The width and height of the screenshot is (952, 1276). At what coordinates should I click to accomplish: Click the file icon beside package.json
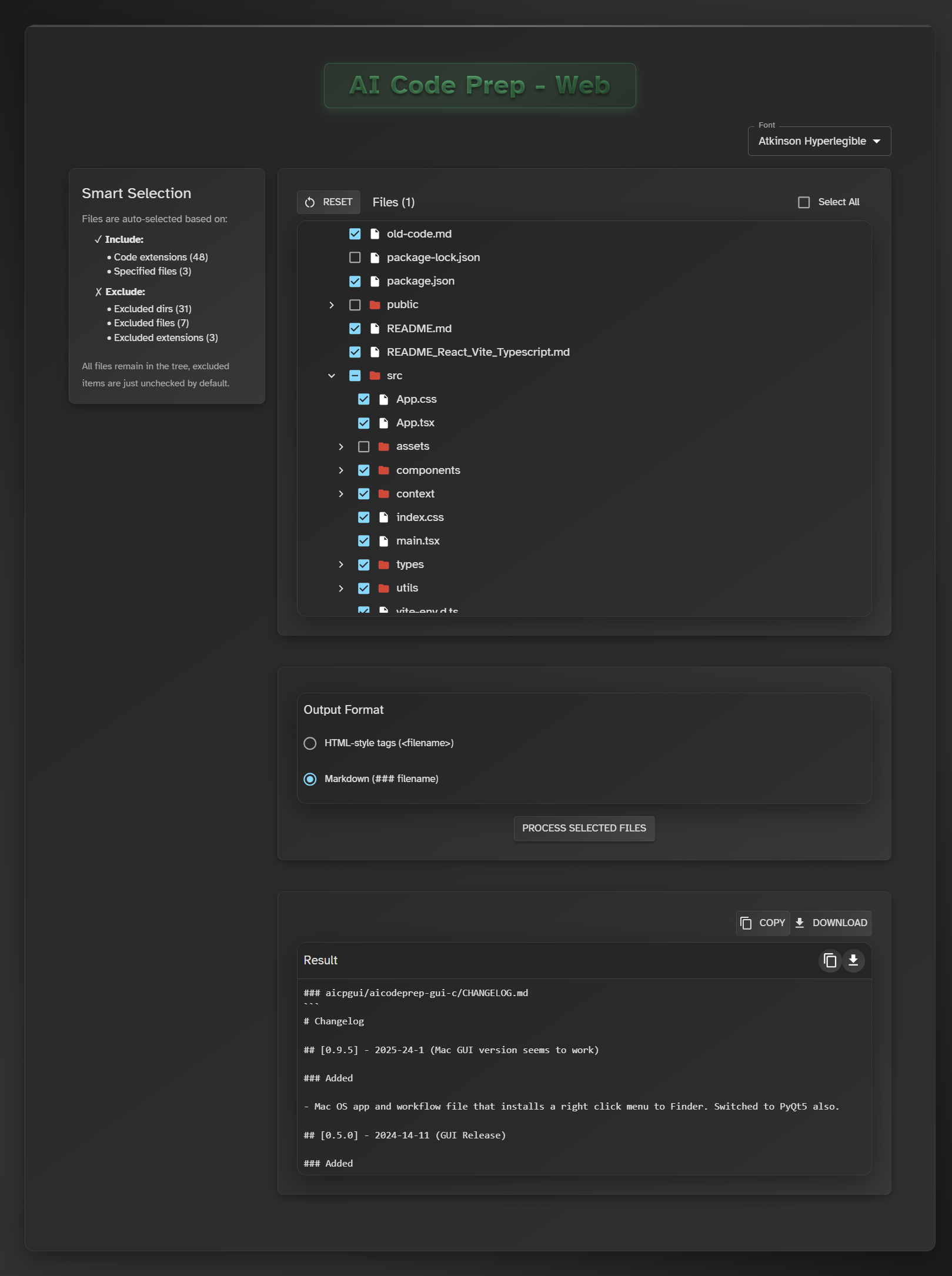coord(375,281)
